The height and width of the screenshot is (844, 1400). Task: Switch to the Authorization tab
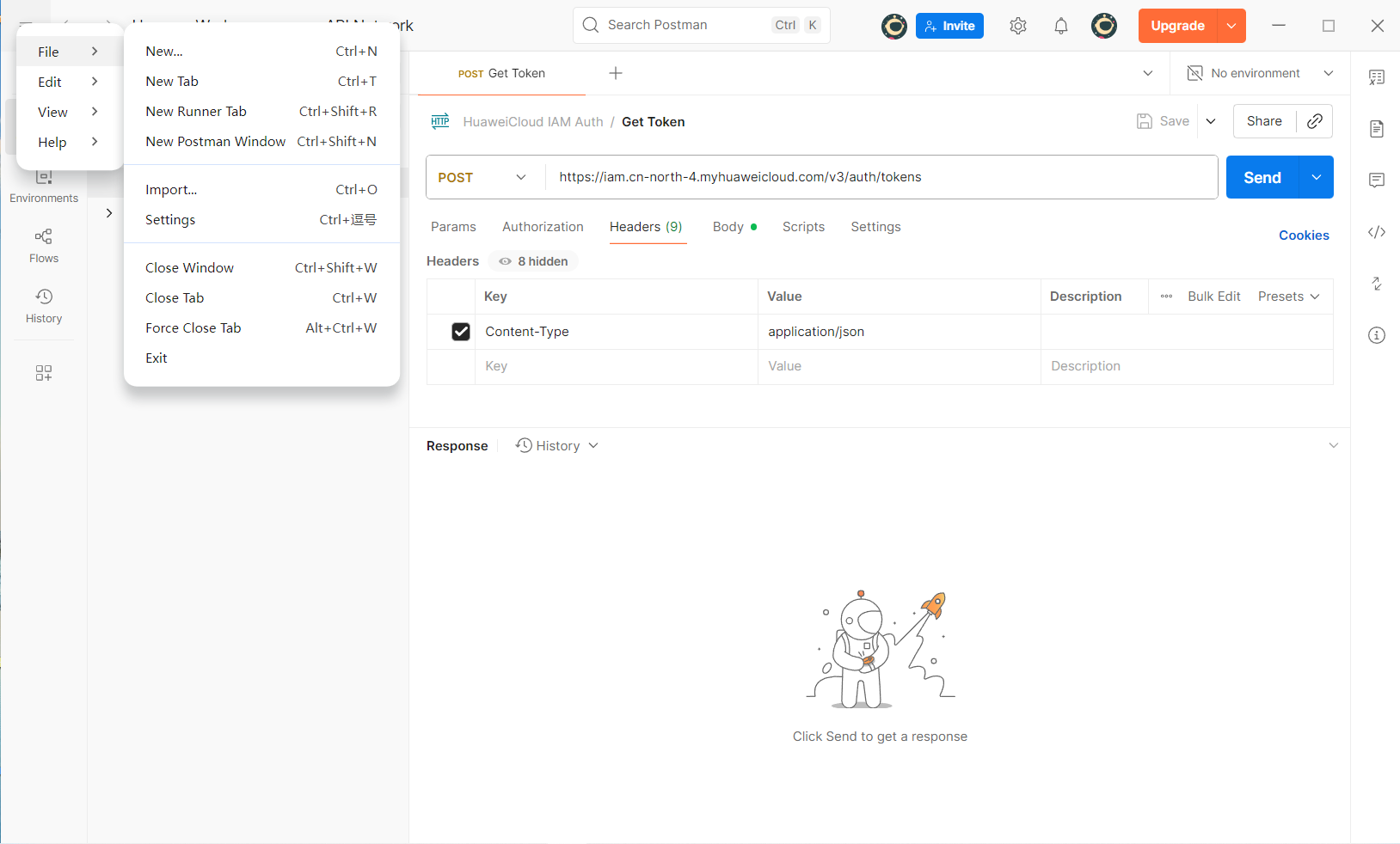tap(543, 227)
